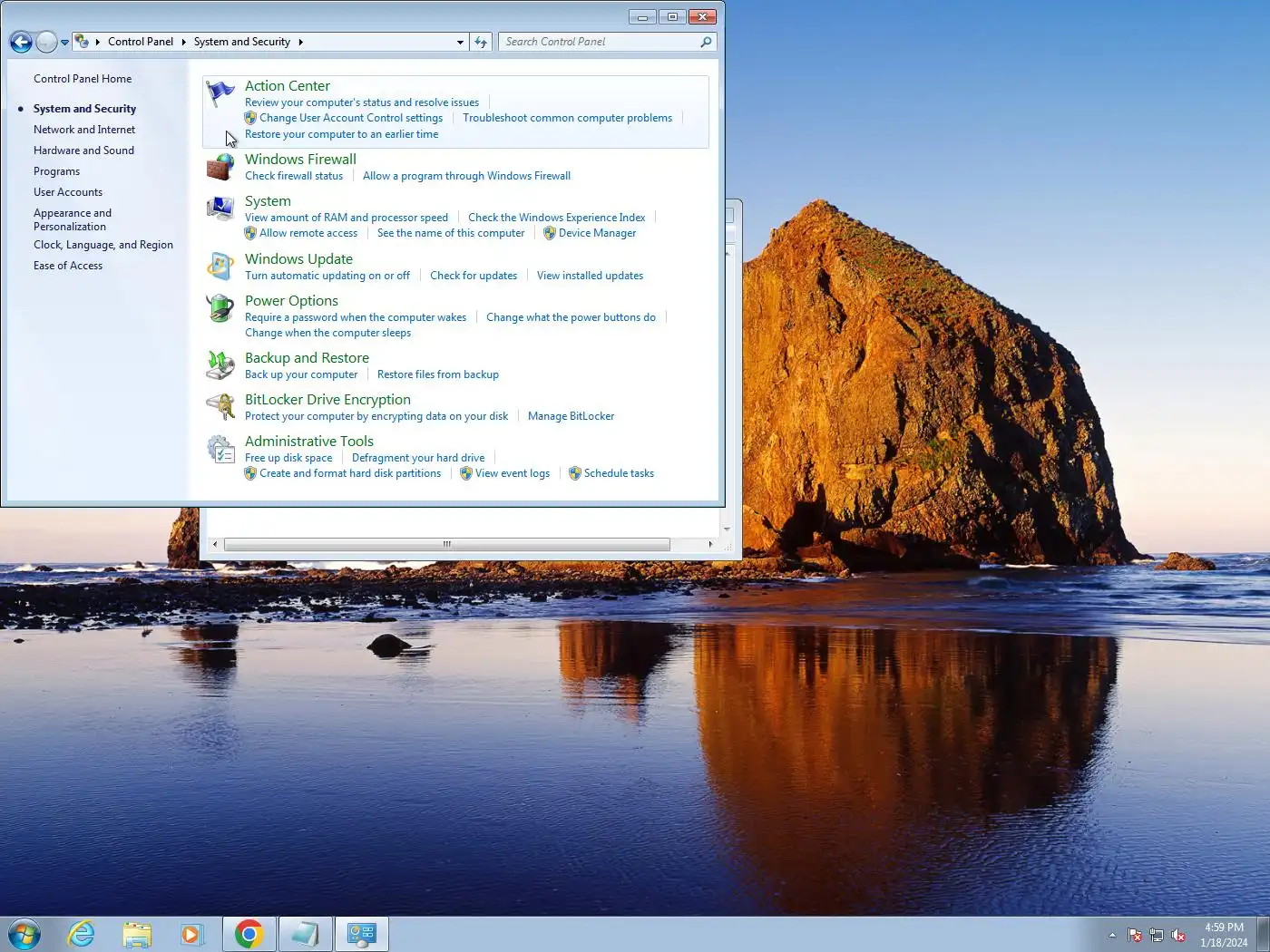Viewport: 1270px width, 952px height.
Task: Open Device Manager link
Action: [597, 233]
